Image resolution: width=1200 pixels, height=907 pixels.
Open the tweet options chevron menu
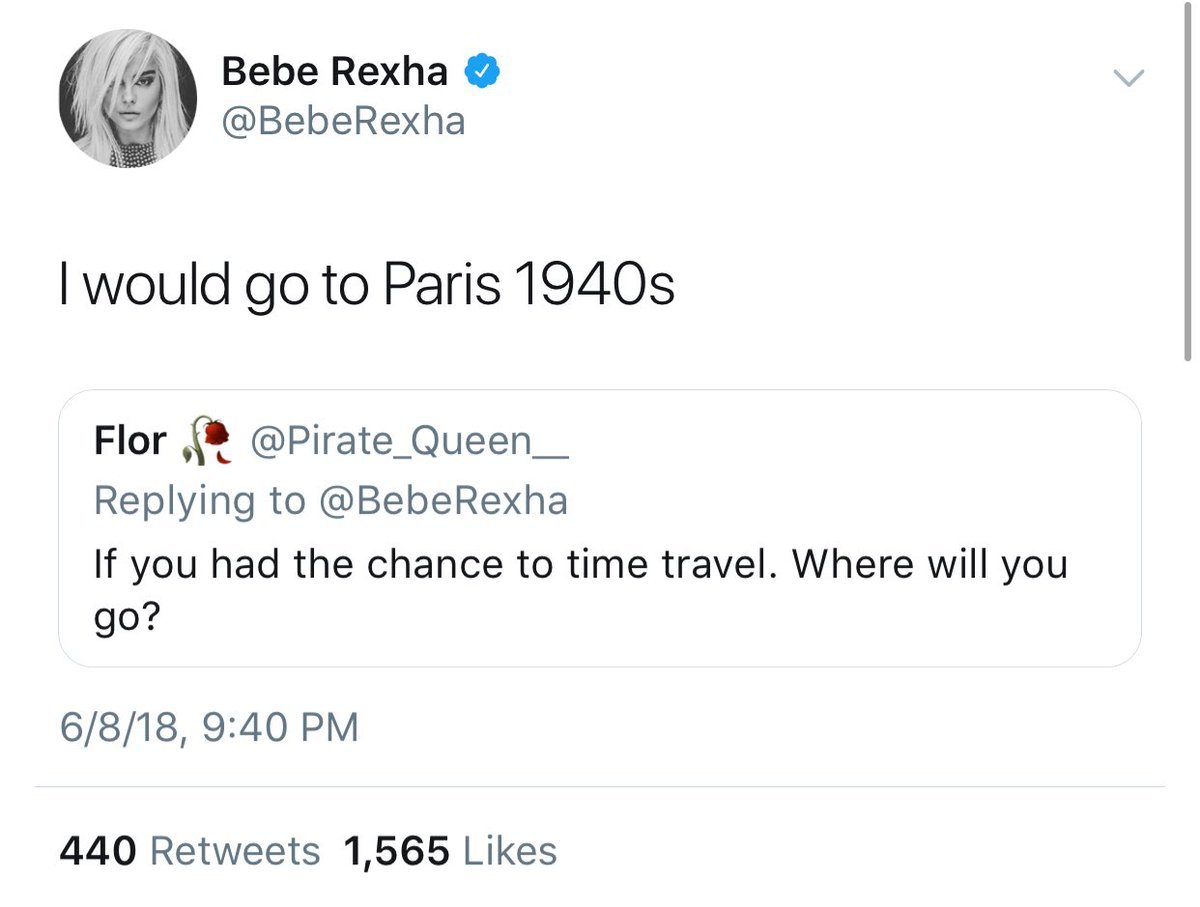pyautogui.click(x=1129, y=77)
